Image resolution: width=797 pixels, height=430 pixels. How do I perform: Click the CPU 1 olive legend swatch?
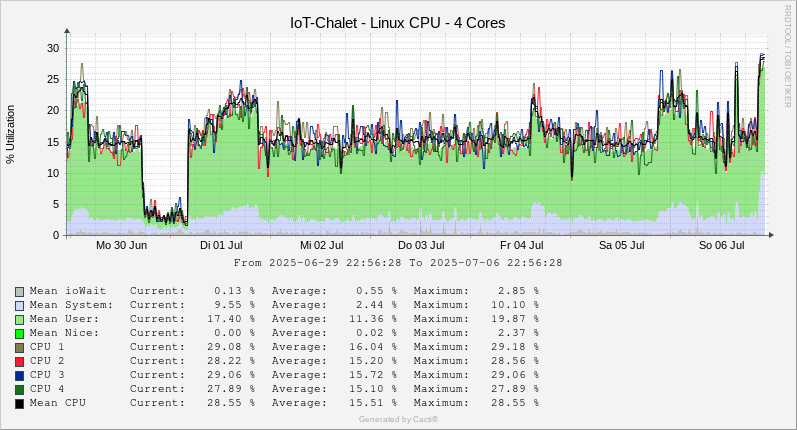[x=19, y=348]
